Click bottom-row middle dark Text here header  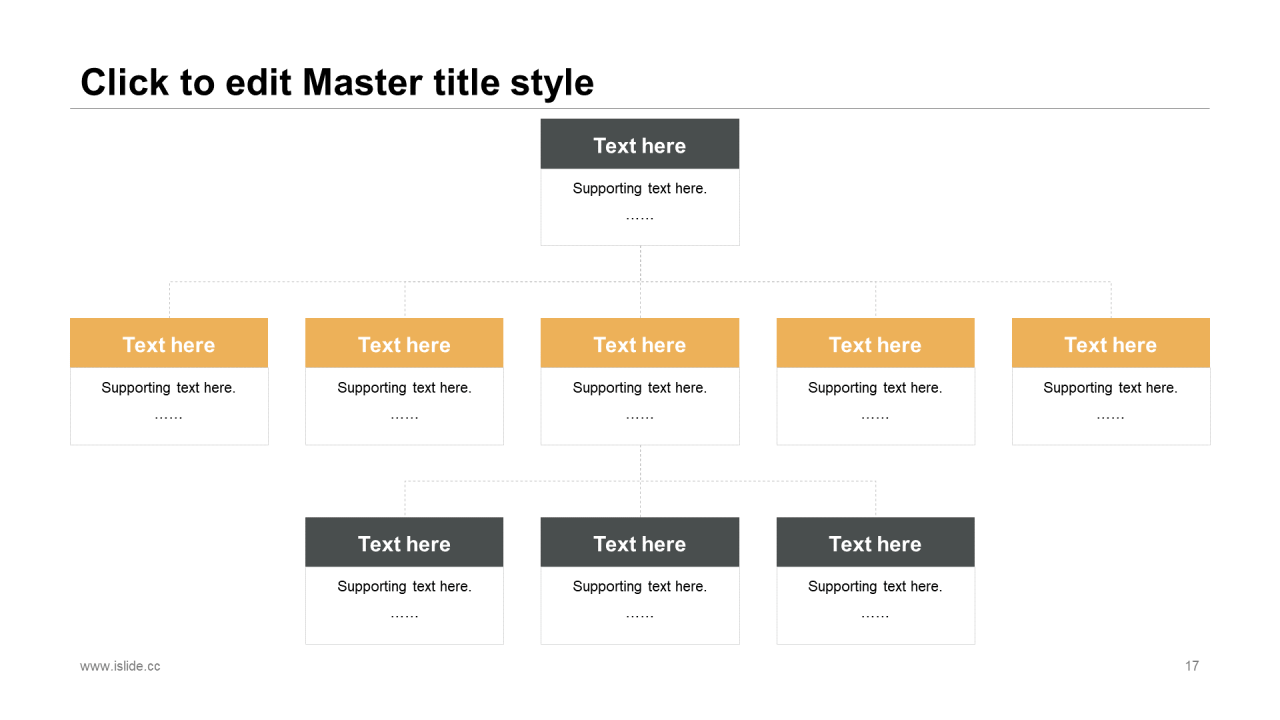(x=640, y=543)
